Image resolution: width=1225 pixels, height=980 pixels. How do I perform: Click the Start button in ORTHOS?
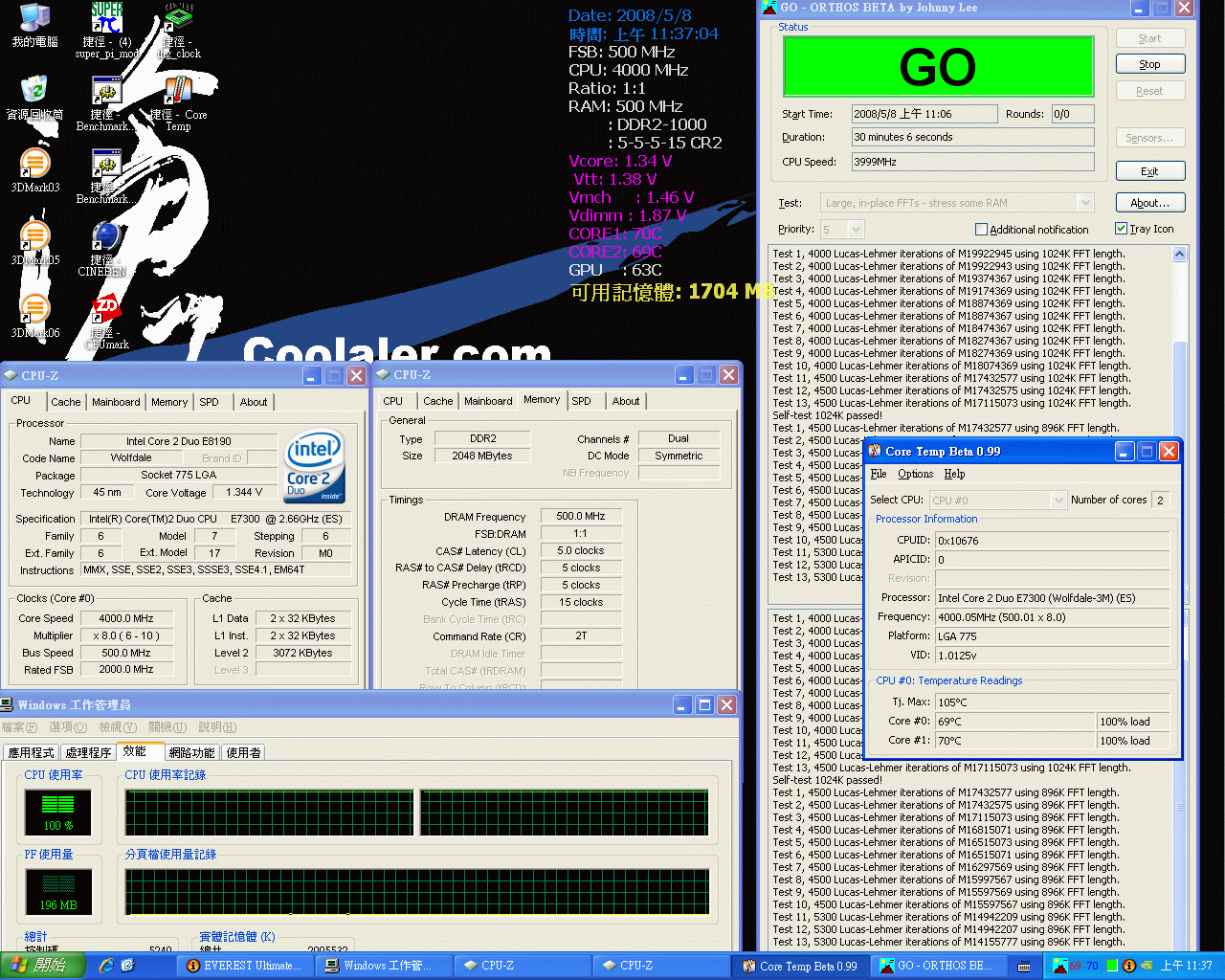pyautogui.click(x=1150, y=38)
